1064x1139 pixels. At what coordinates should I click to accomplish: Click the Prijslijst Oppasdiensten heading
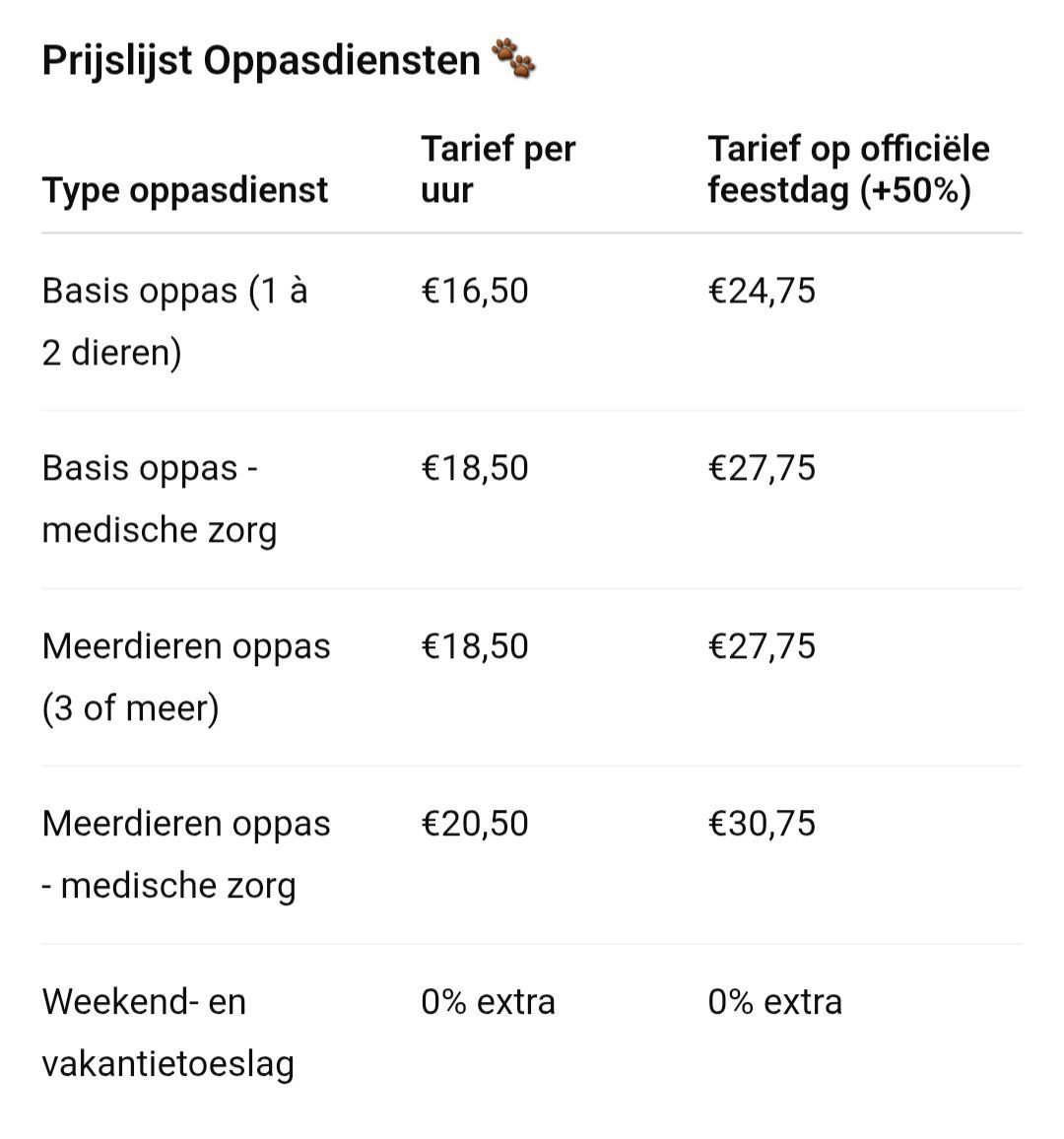tap(261, 61)
